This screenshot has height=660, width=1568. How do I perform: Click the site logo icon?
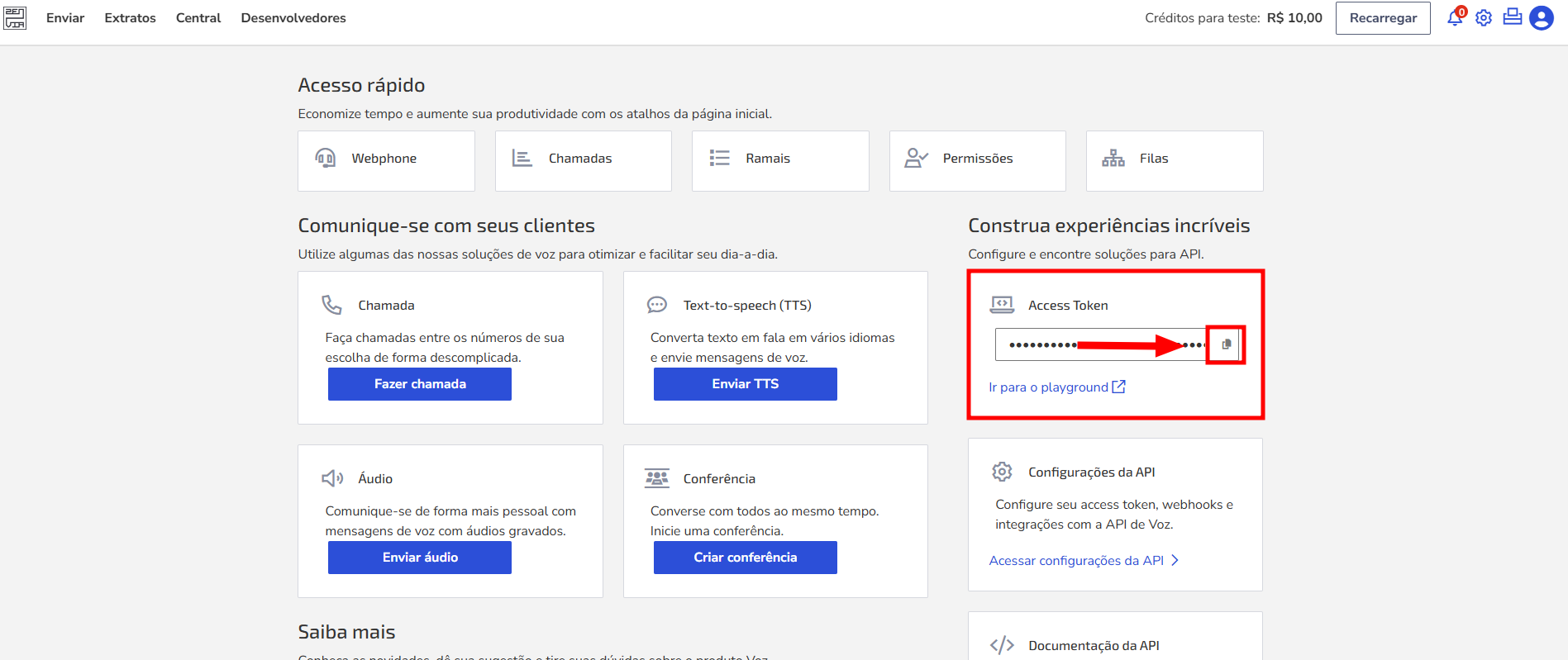point(15,18)
